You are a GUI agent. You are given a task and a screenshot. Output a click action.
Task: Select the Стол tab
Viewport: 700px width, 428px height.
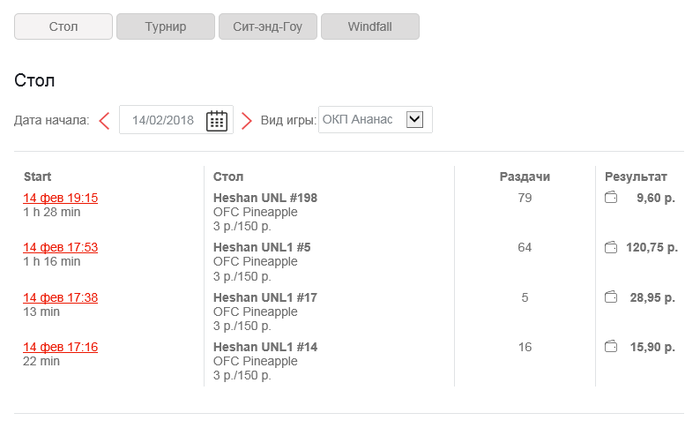[63, 26]
